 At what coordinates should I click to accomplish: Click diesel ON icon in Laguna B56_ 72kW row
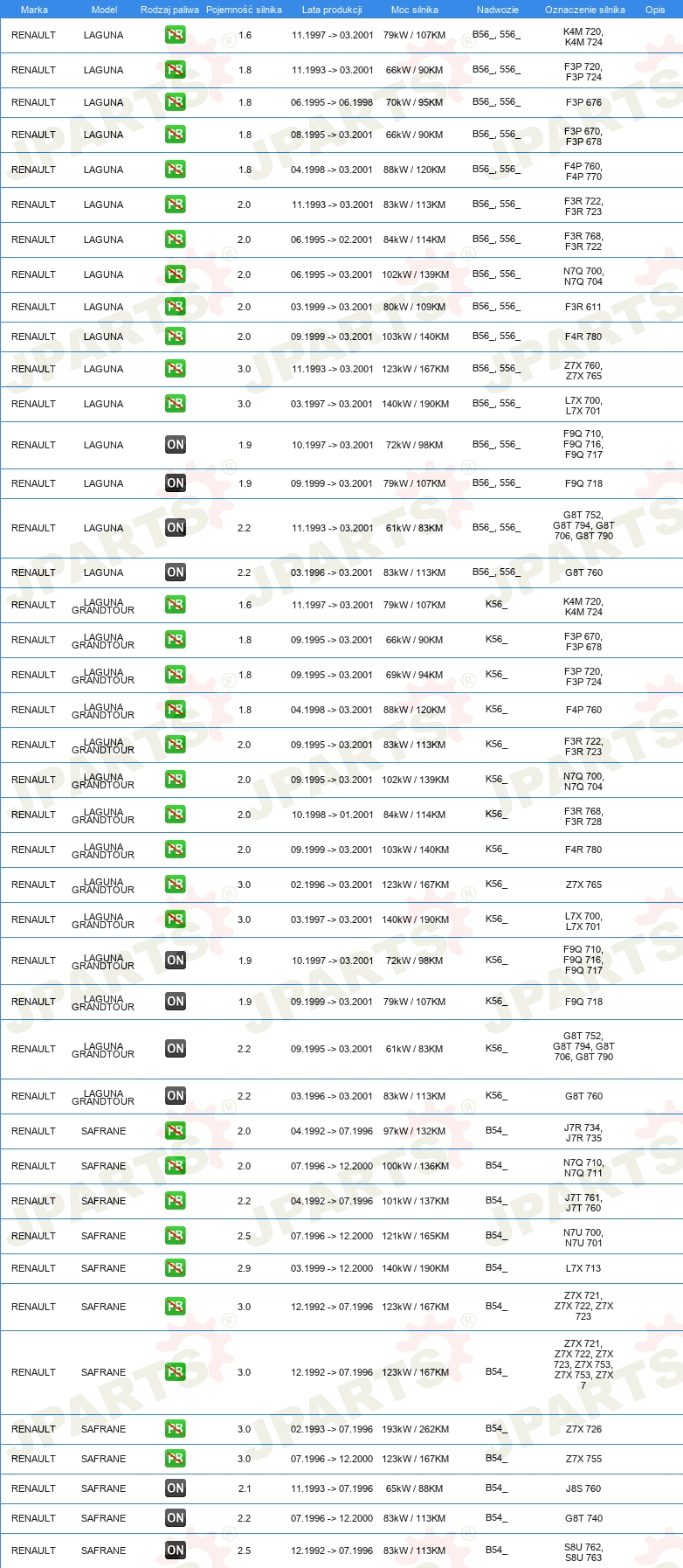click(176, 445)
